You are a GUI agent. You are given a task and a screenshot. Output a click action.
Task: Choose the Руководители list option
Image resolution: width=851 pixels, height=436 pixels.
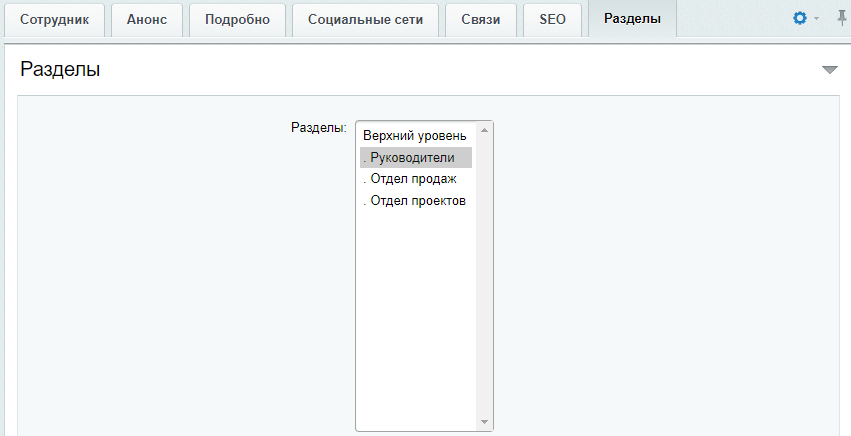pyautogui.click(x=416, y=157)
